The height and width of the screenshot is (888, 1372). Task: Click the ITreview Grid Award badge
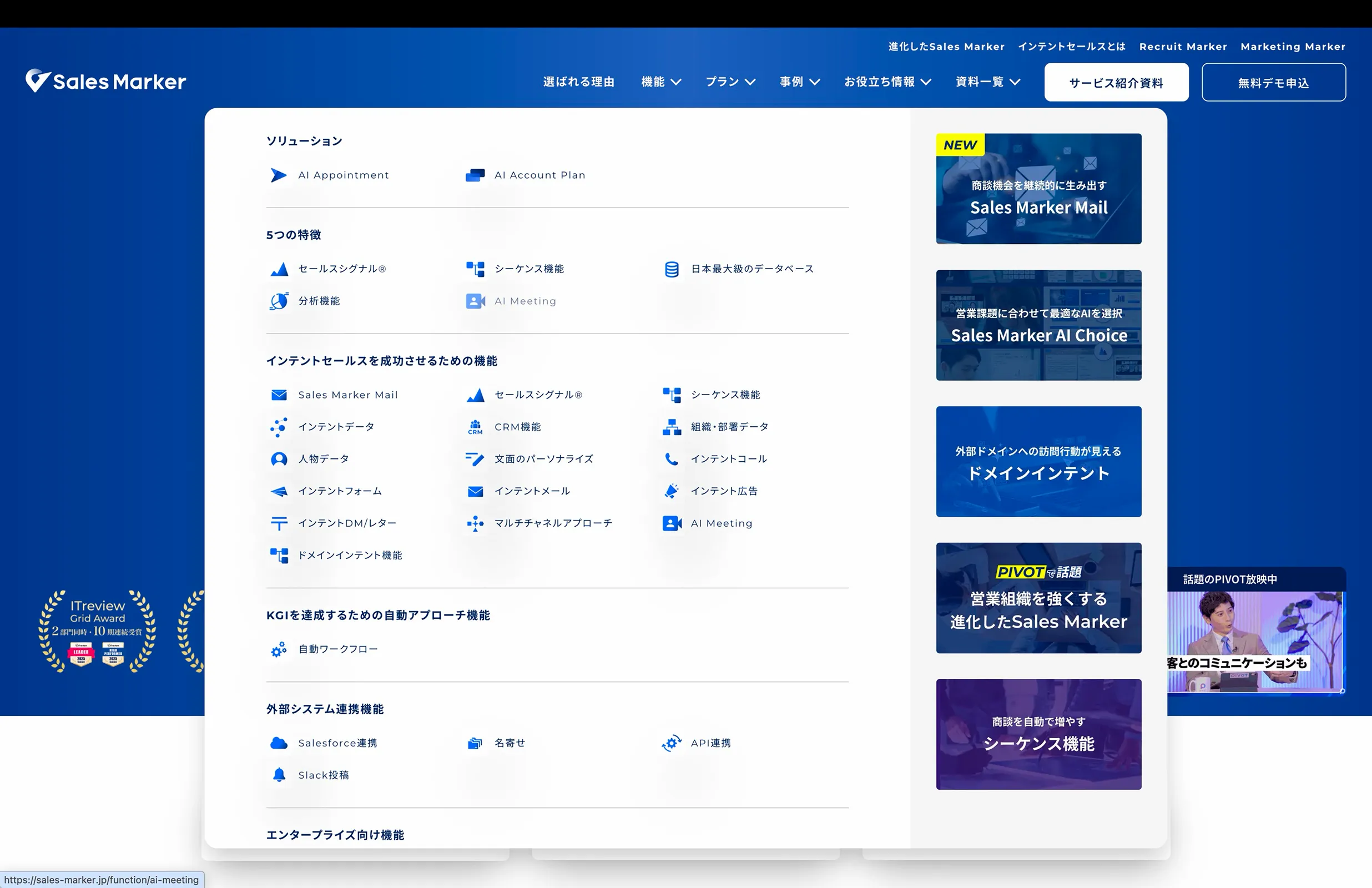(x=98, y=632)
